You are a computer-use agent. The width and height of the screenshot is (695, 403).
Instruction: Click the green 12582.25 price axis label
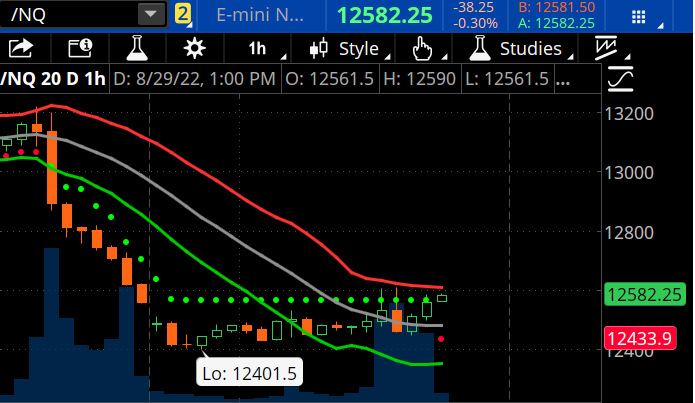pyautogui.click(x=644, y=294)
